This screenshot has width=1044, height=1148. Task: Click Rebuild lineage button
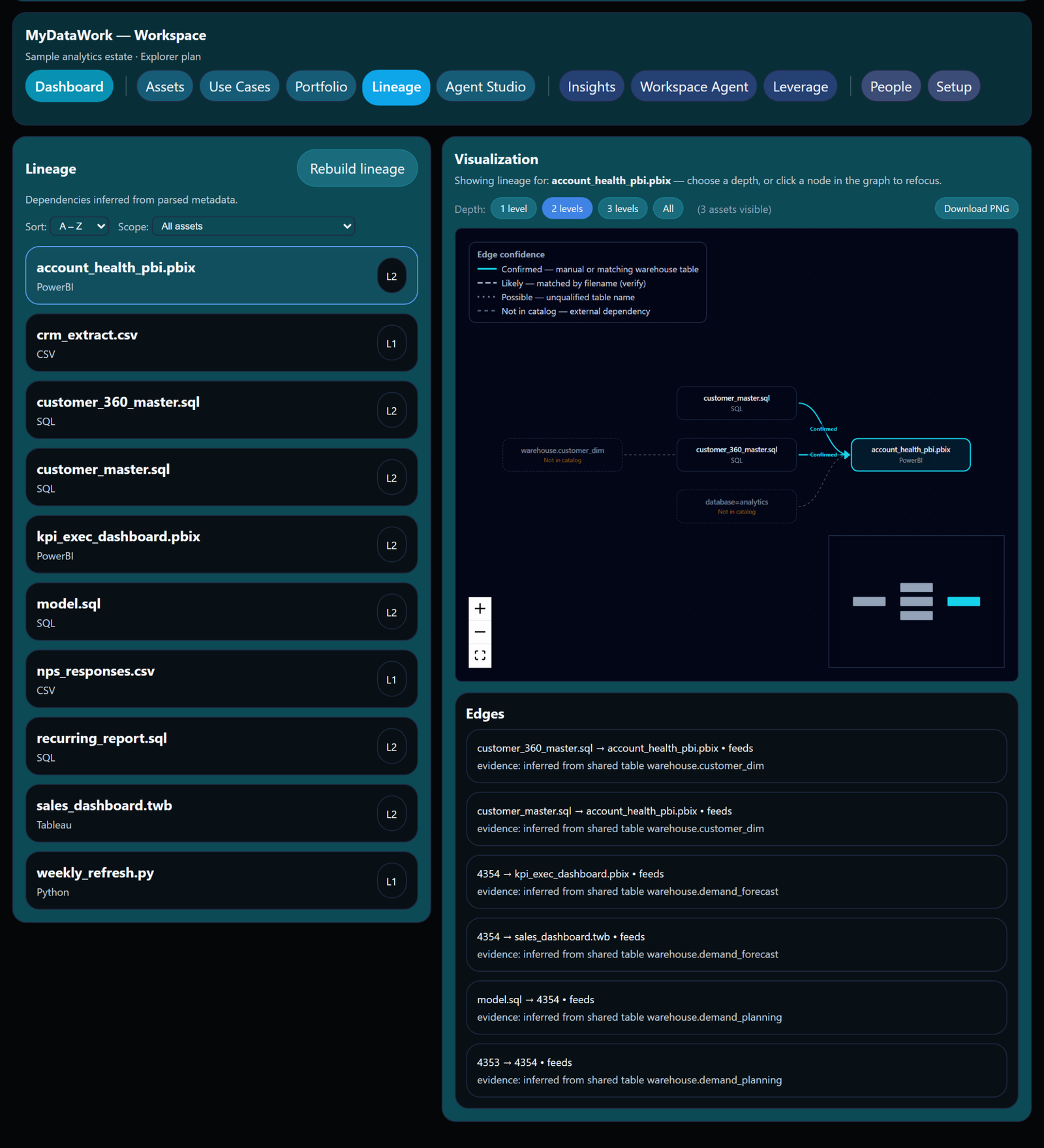point(357,168)
